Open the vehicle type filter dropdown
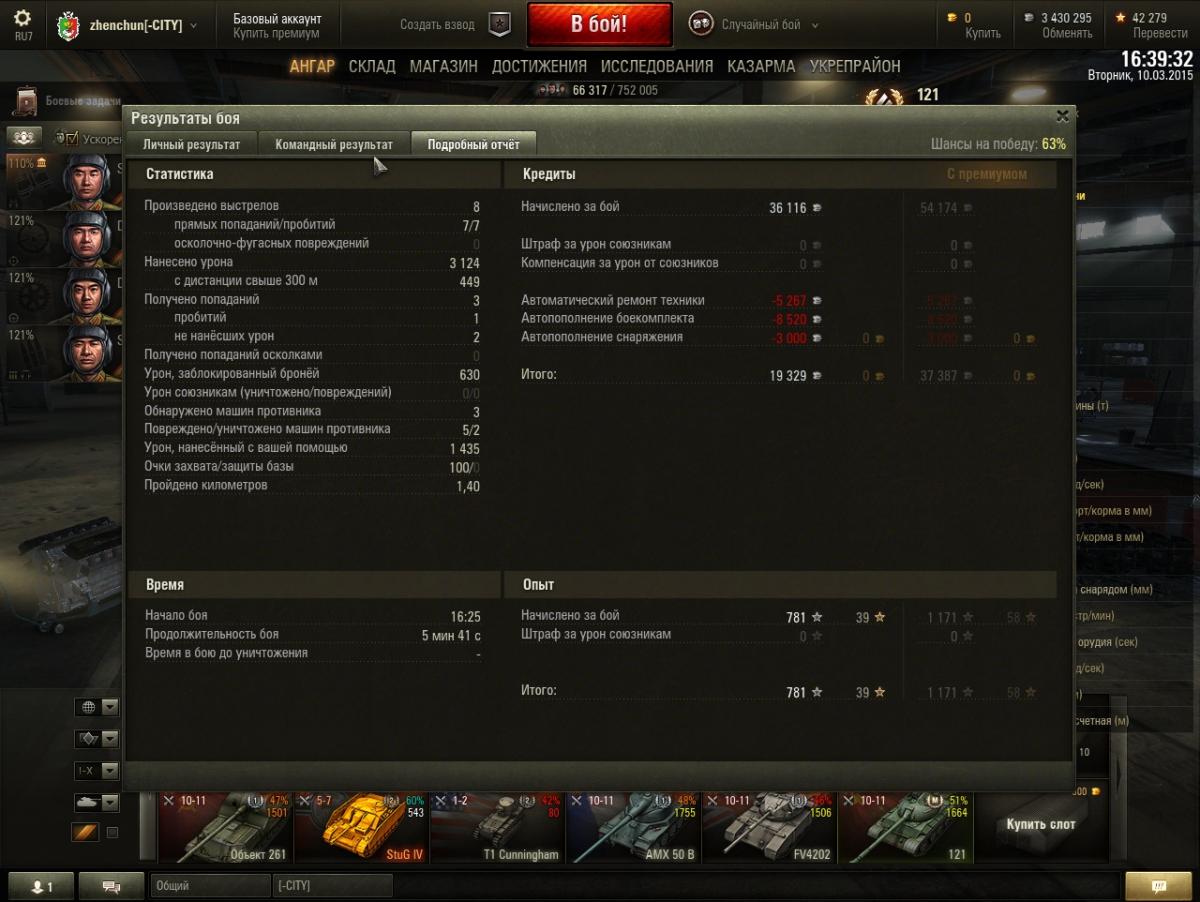Viewport: 1200px width, 902px height. point(97,739)
